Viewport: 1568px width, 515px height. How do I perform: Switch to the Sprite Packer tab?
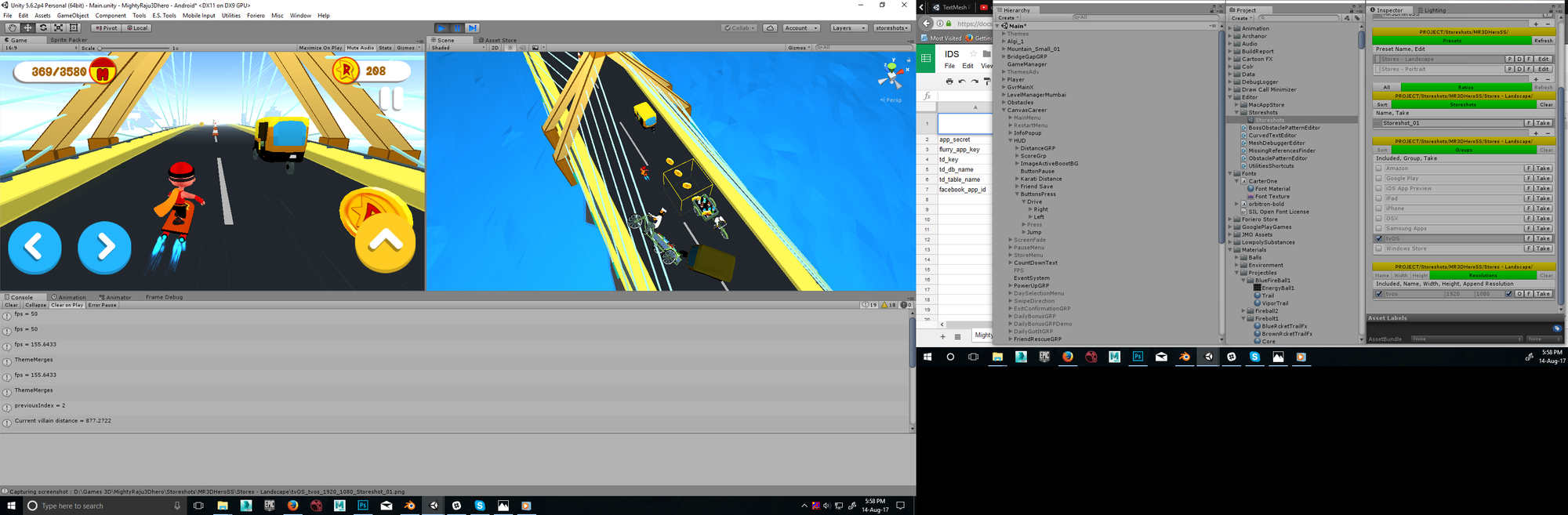[x=68, y=40]
